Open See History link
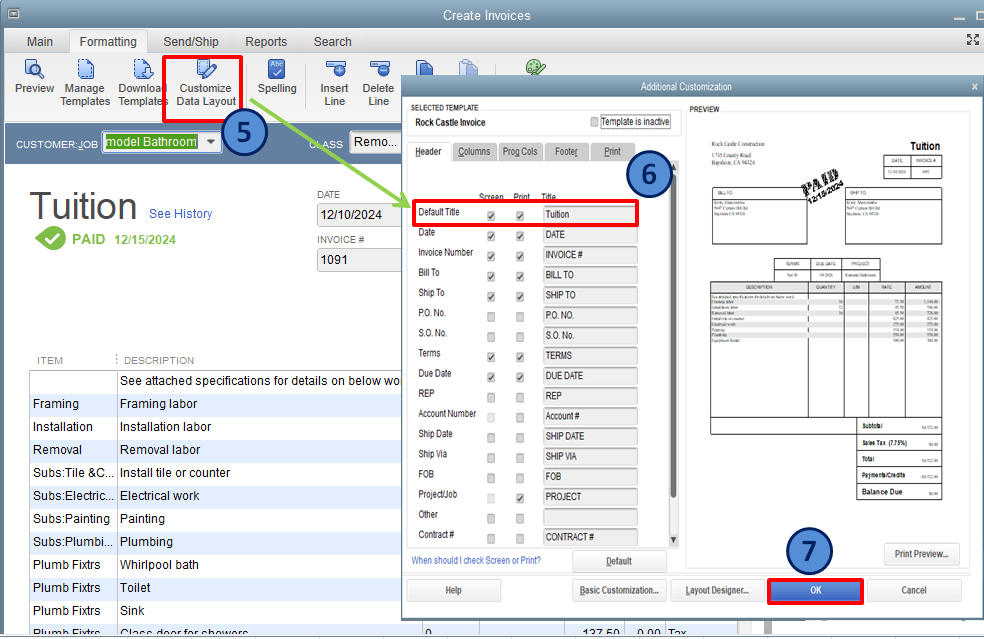Screen dimensions: 984x639 coord(181,213)
